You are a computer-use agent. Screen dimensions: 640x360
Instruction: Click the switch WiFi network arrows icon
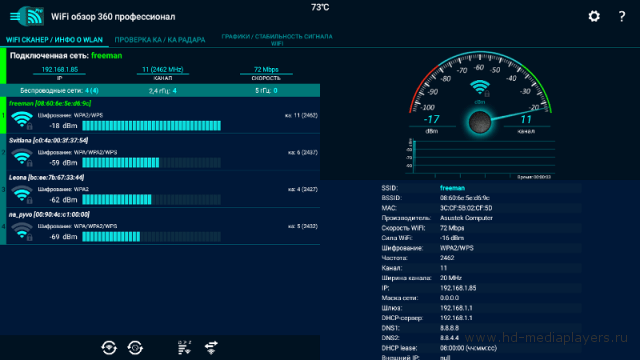[x=211, y=347]
